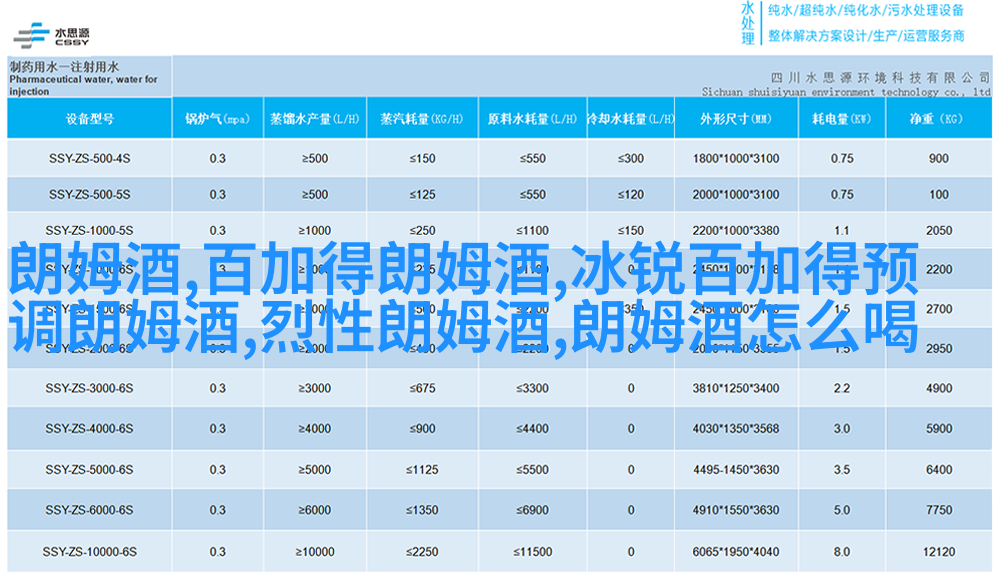Screen dimensions: 1000x581
Task: Select the '≥3000' distilled water output
Action: [314, 388]
